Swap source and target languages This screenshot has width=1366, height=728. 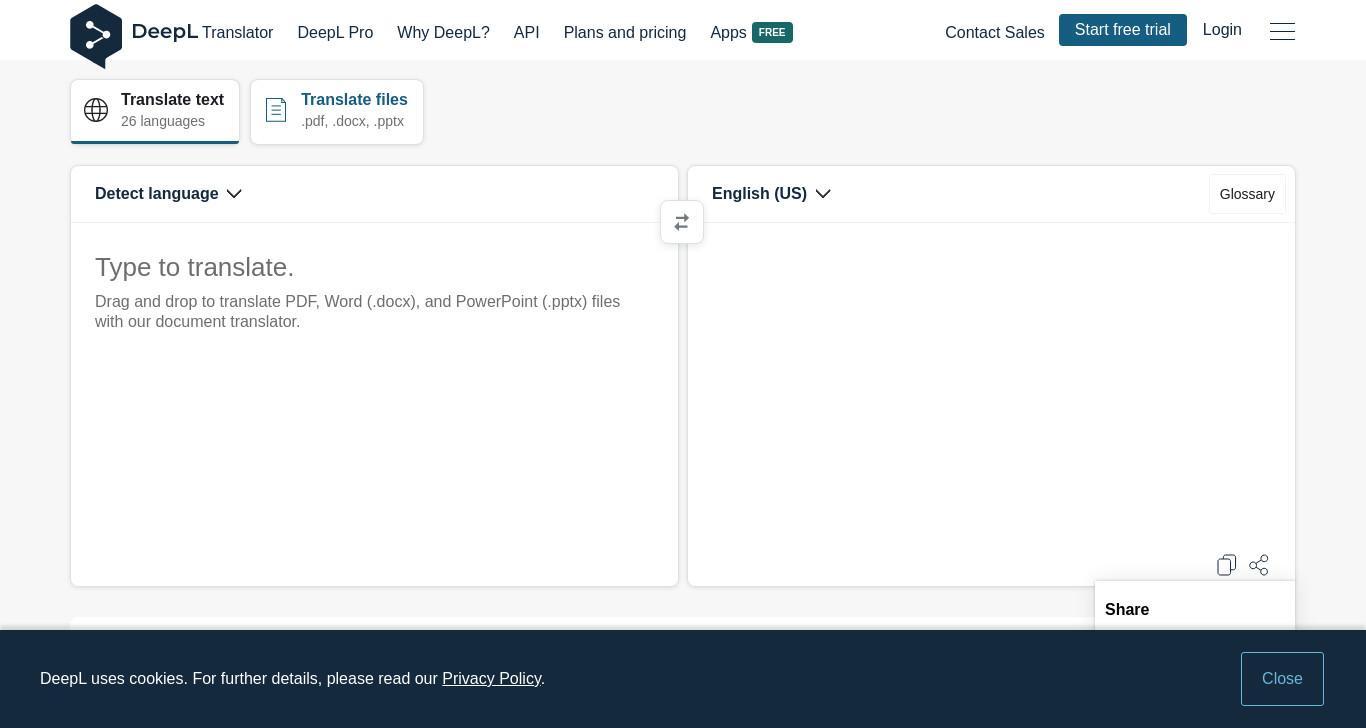(x=682, y=222)
